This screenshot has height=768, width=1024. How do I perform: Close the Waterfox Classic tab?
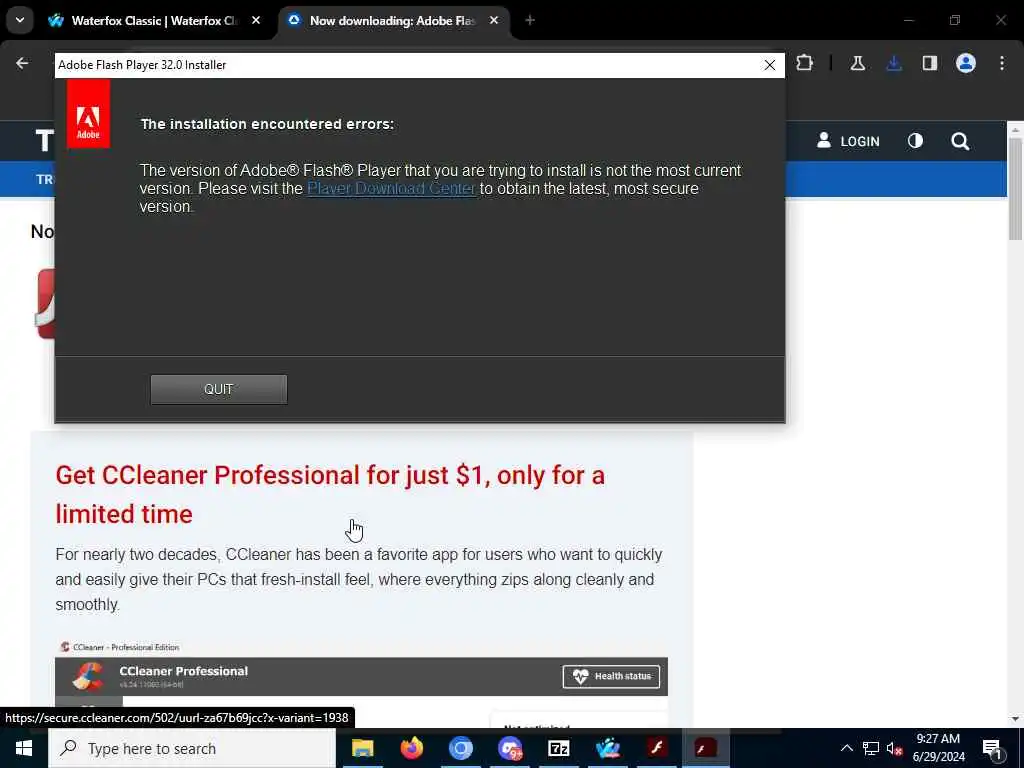coord(256,21)
